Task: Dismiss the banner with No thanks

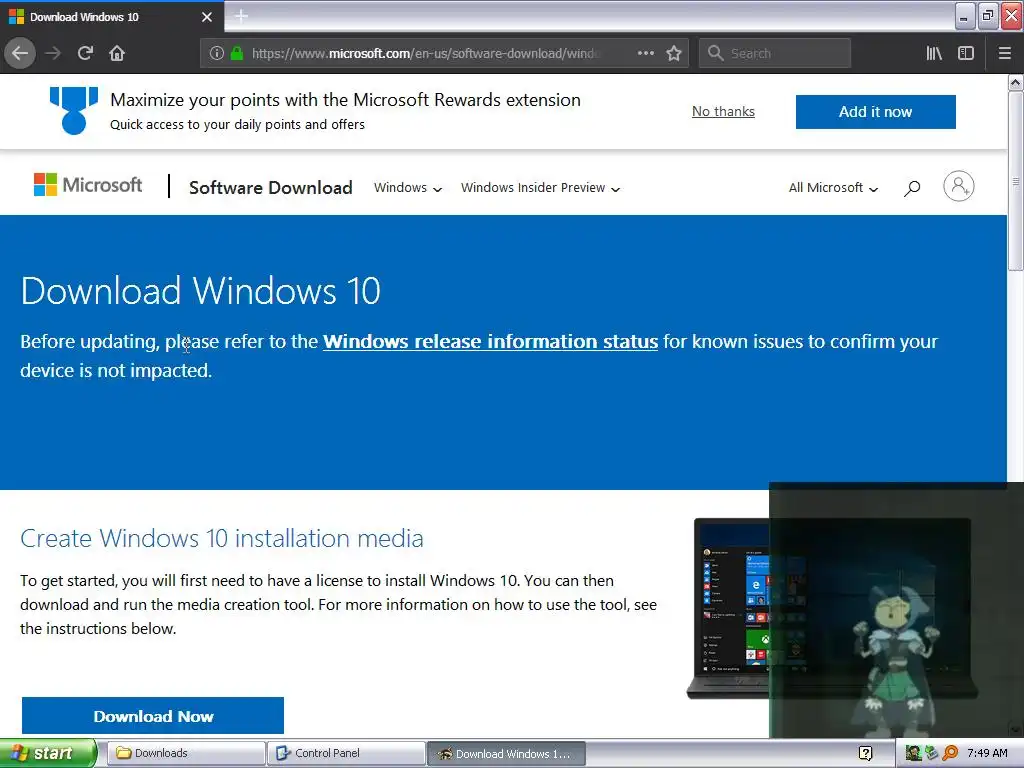Action: pos(723,112)
